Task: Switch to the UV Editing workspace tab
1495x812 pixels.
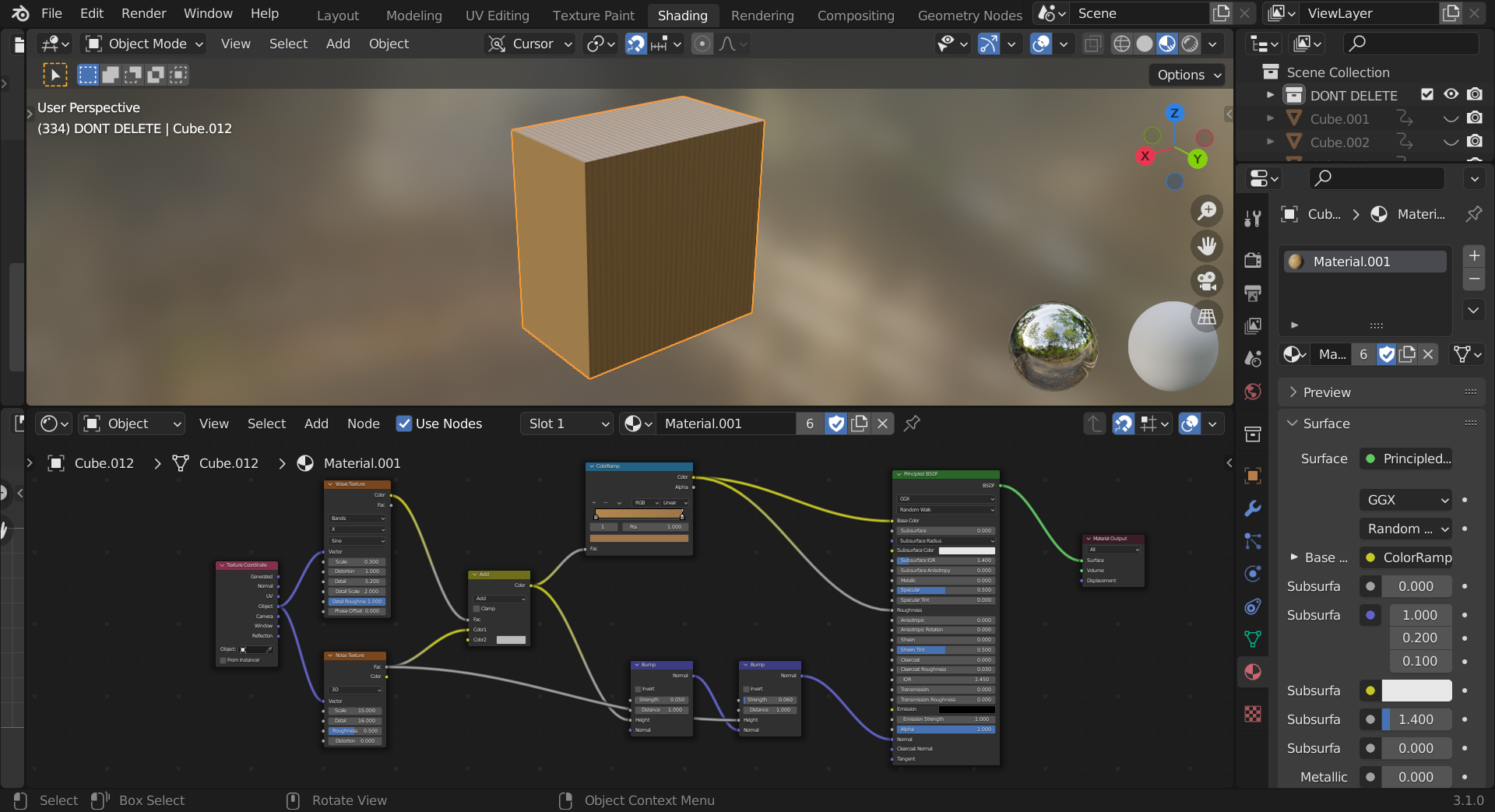Action: (x=497, y=15)
